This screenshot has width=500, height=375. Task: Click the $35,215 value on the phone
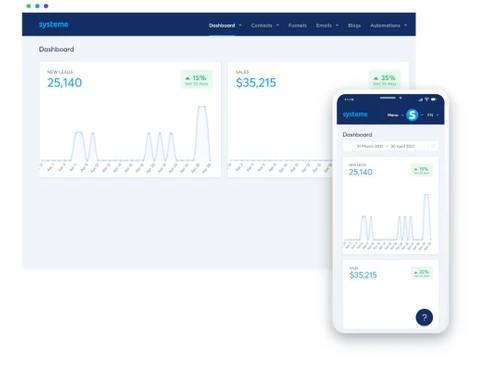pos(363,275)
